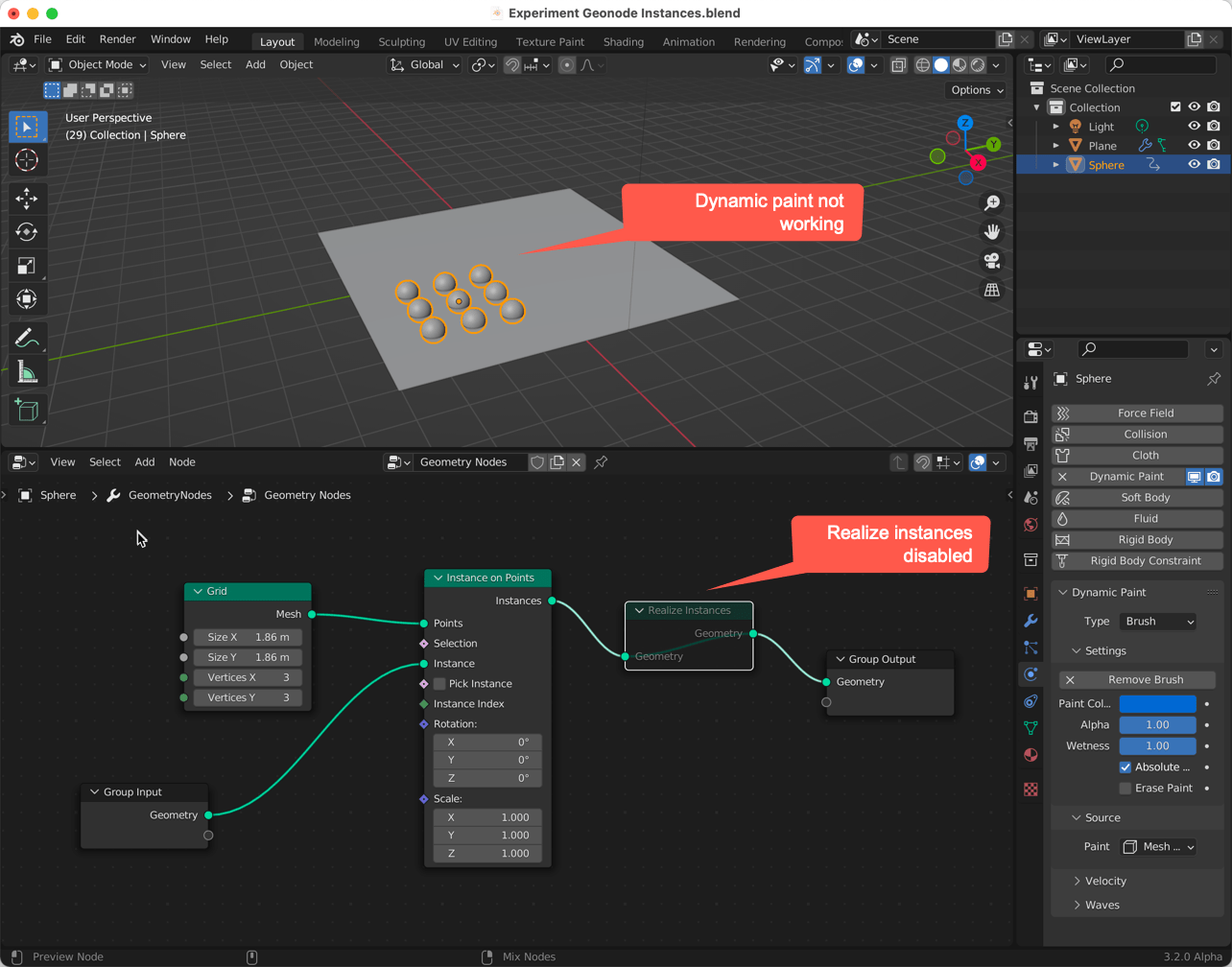Activate the Annotate tool
The height and width of the screenshot is (967, 1232).
click(28, 337)
